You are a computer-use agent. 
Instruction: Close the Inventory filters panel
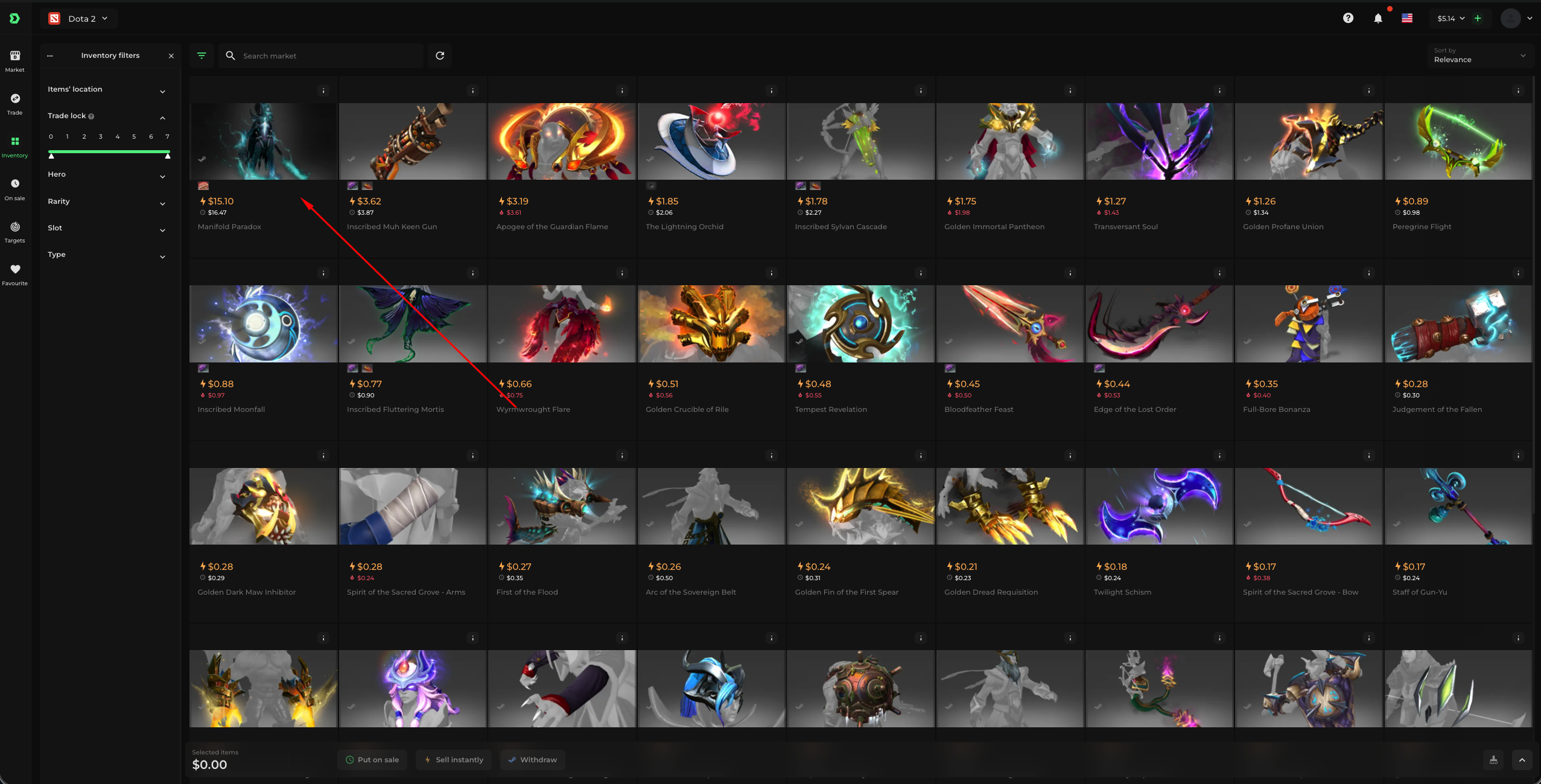click(171, 56)
